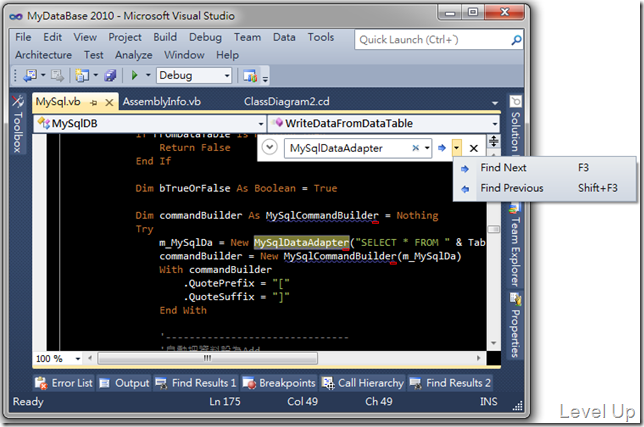Select Find Next in the popup menu
Image resolution: width=644 pixels, height=427 pixels.
pos(545,168)
